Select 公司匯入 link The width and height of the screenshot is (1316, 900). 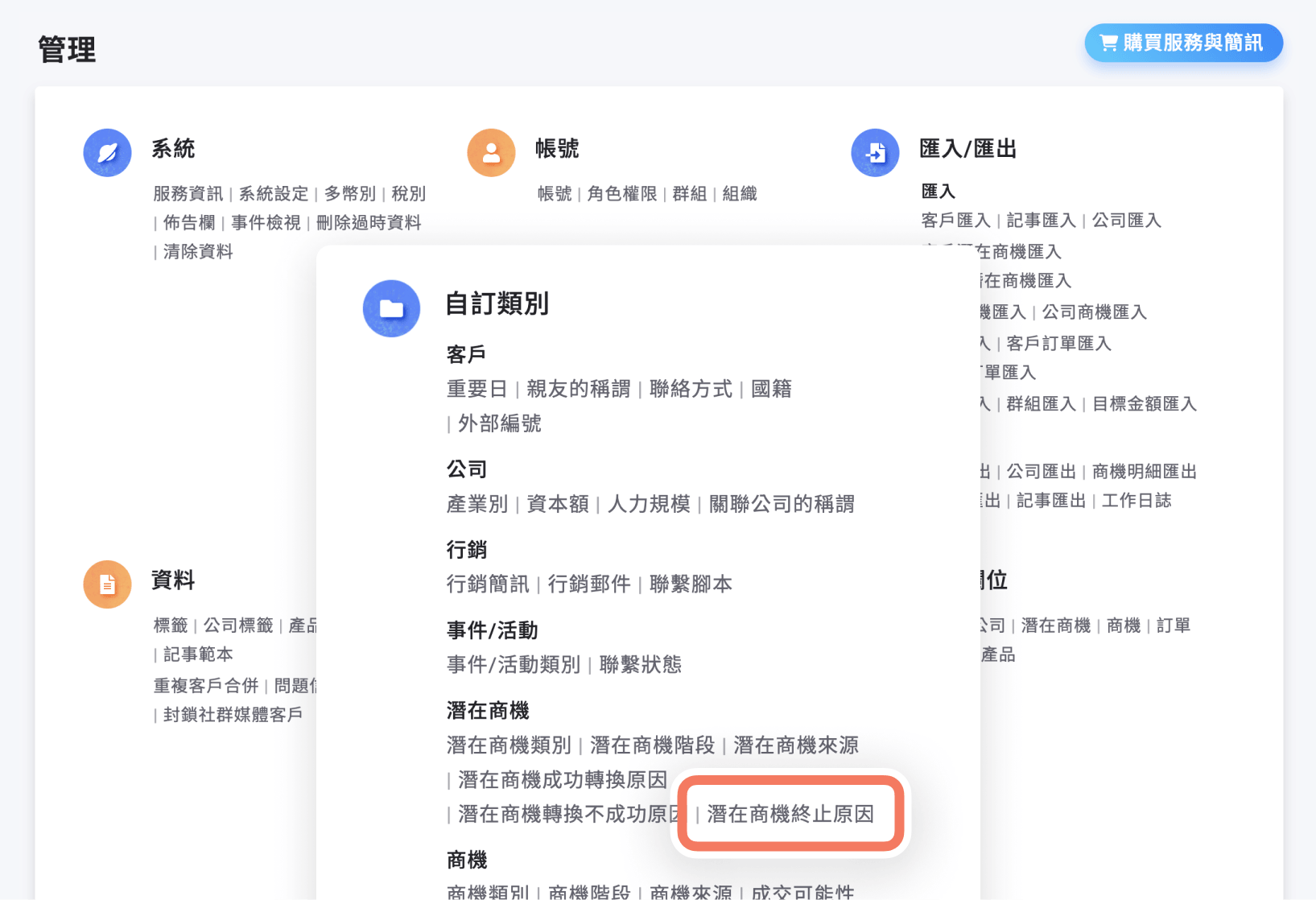click(x=1127, y=221)
